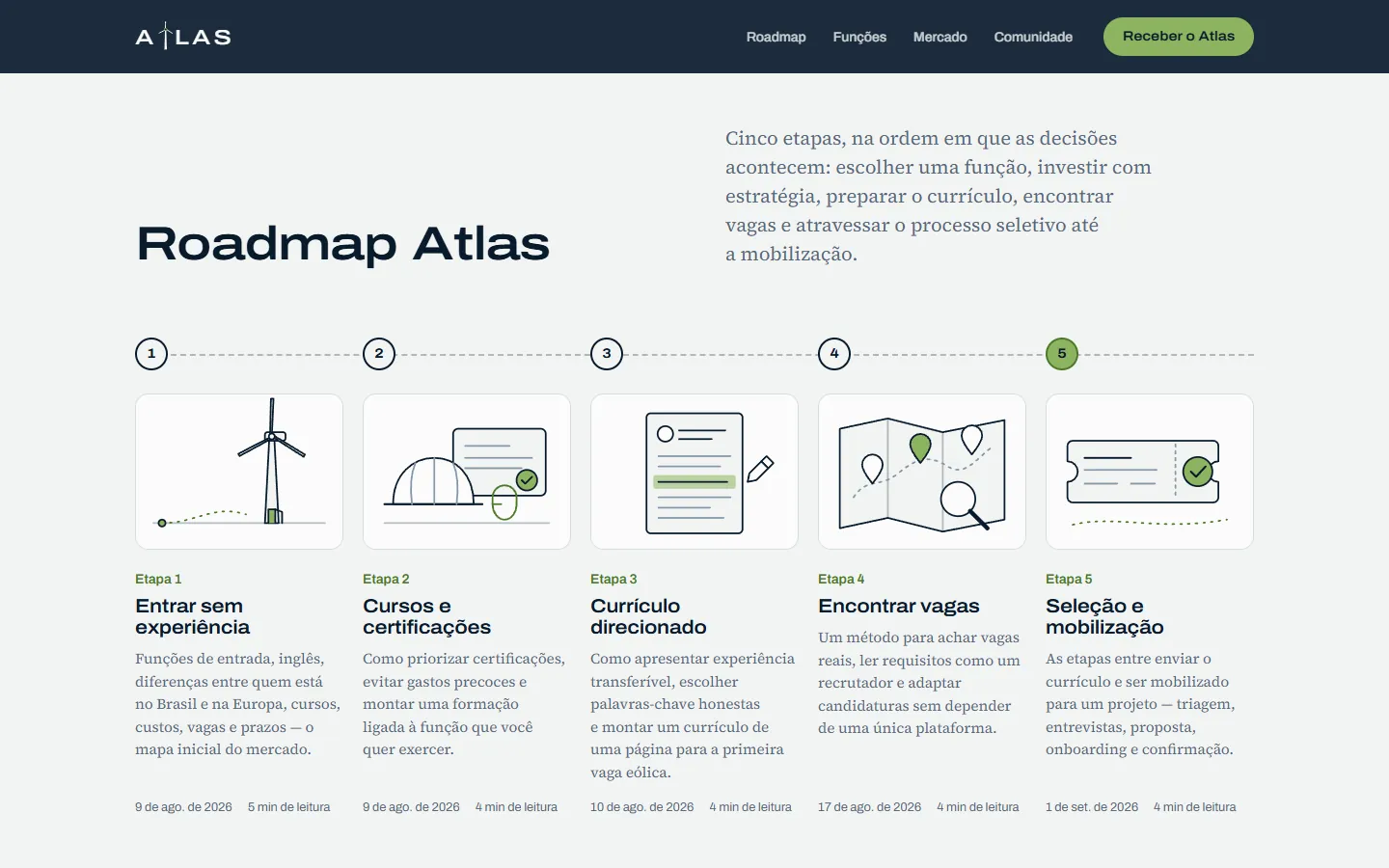Screen dimensions: 1389x868
Task: Open the résumé document illustration card
Action: click(x=694, y=472)
